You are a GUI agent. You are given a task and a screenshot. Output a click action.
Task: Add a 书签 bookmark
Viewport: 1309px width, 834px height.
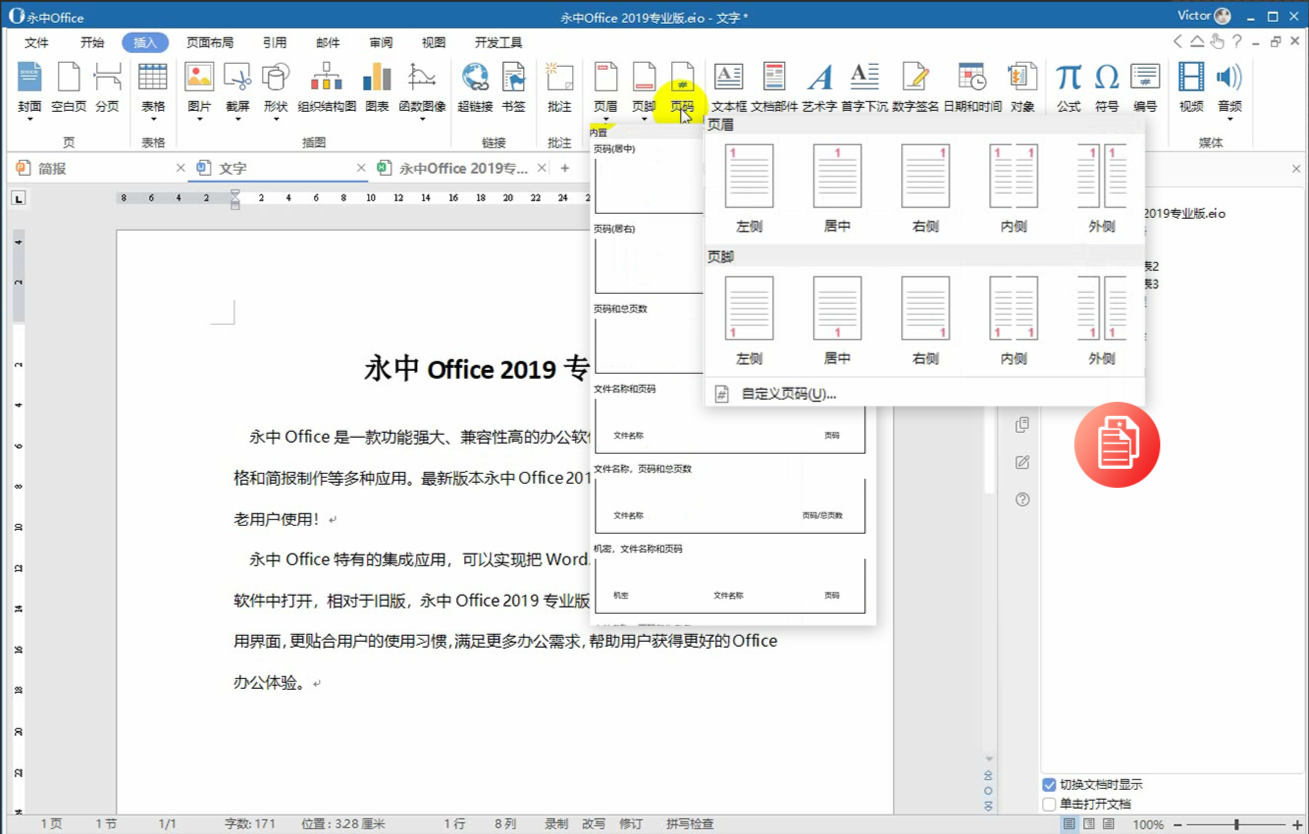[513, 78]
